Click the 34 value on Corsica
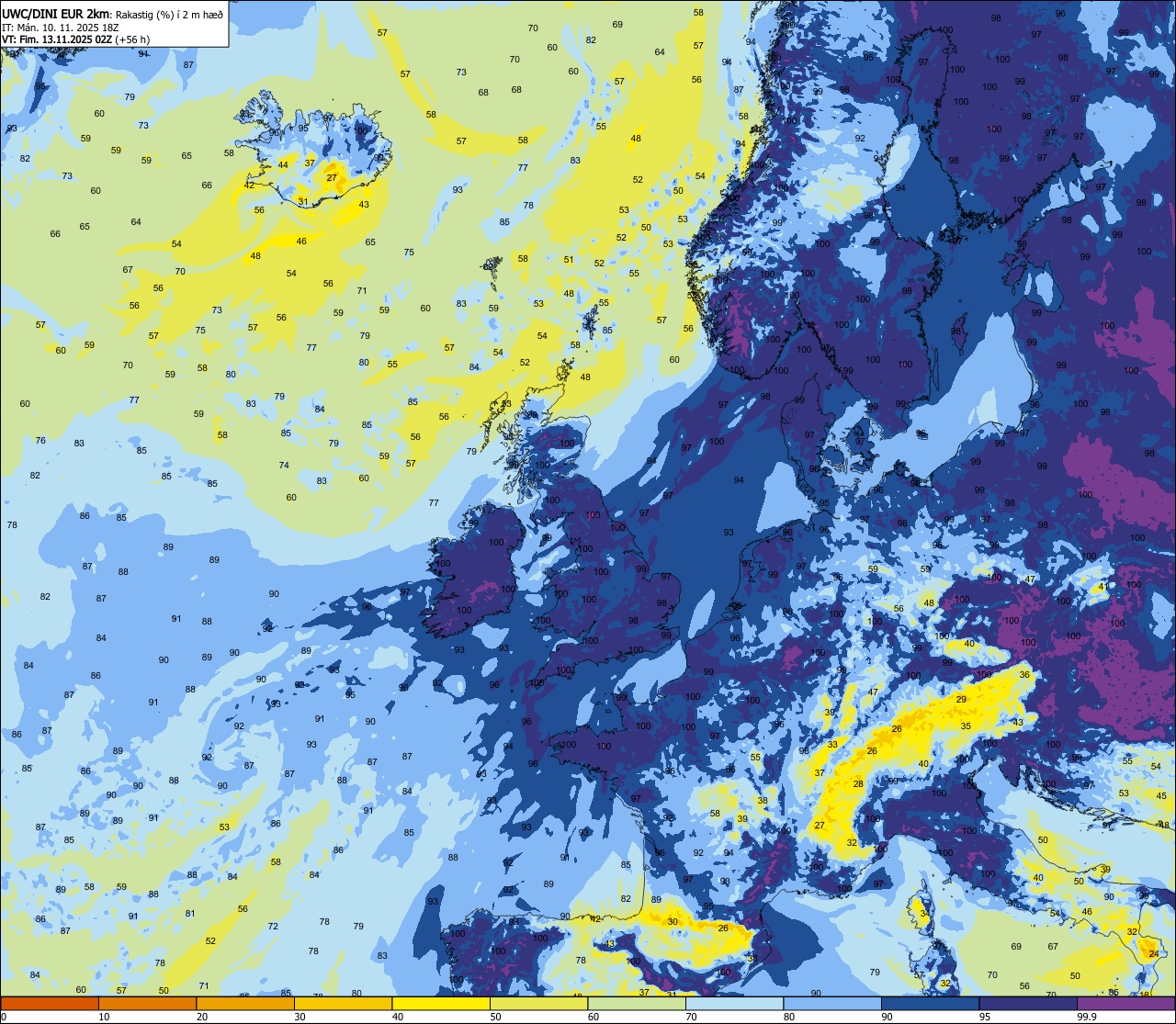The width and height of the screenshot is (1176, 1024). coord(924,914)
